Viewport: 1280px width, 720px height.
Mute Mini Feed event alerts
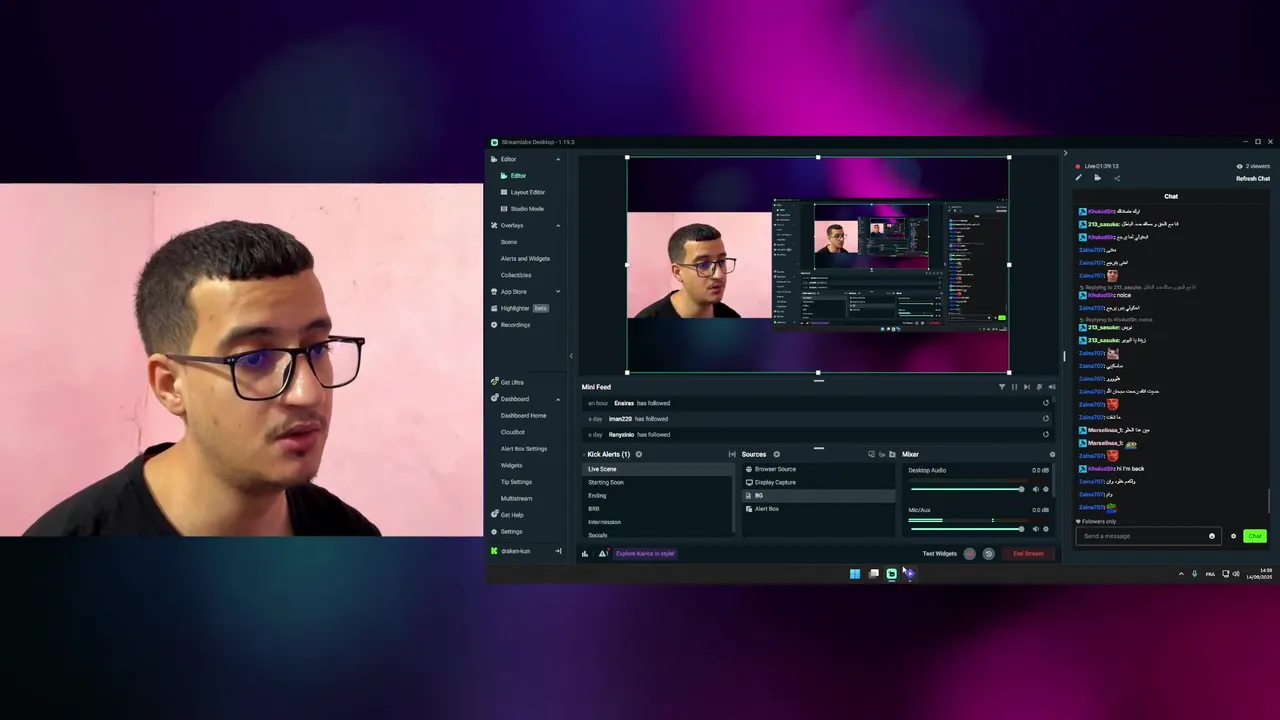1039,387
